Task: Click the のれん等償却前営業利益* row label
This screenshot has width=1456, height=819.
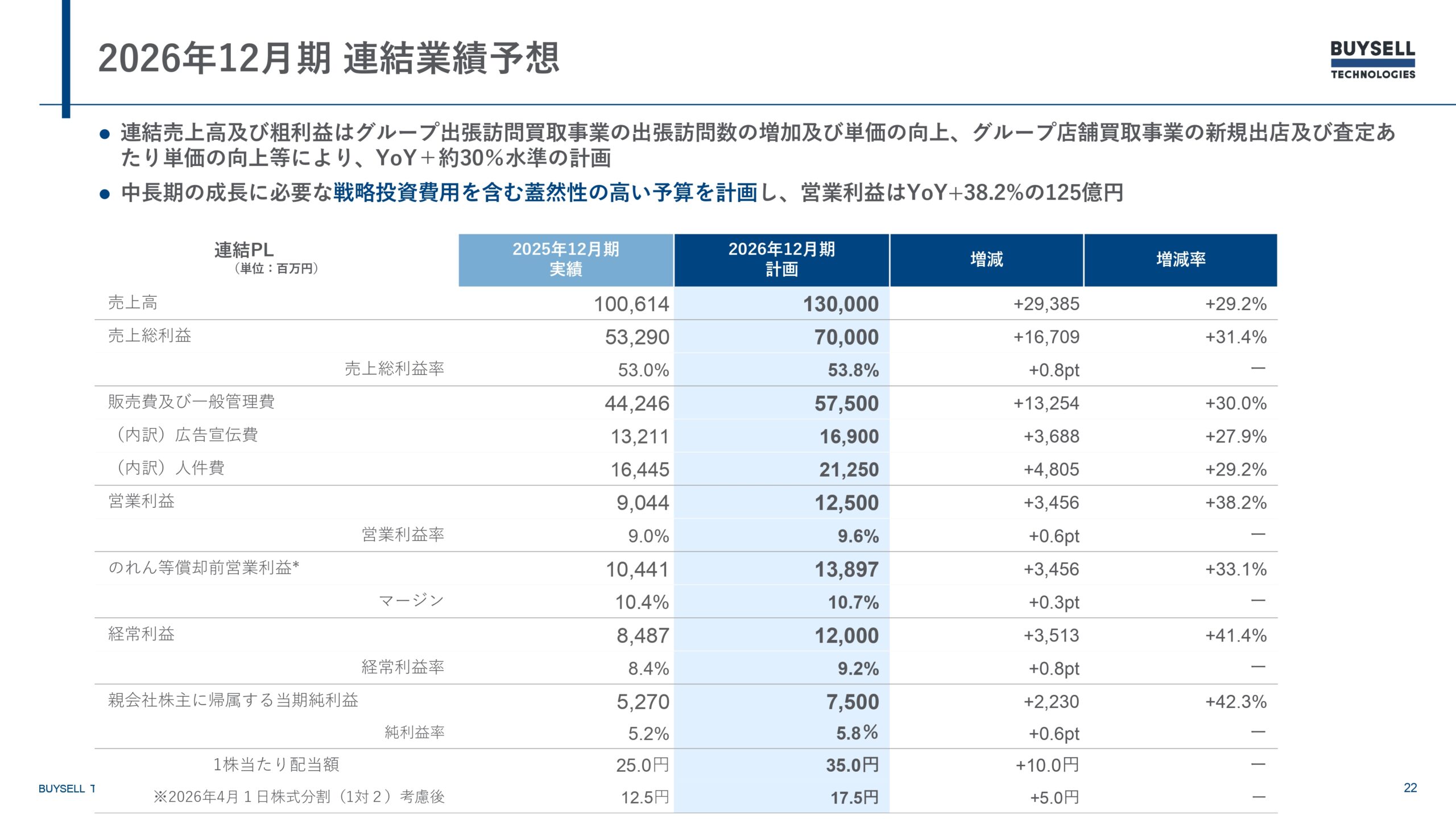Action: [x=204, y=568]
